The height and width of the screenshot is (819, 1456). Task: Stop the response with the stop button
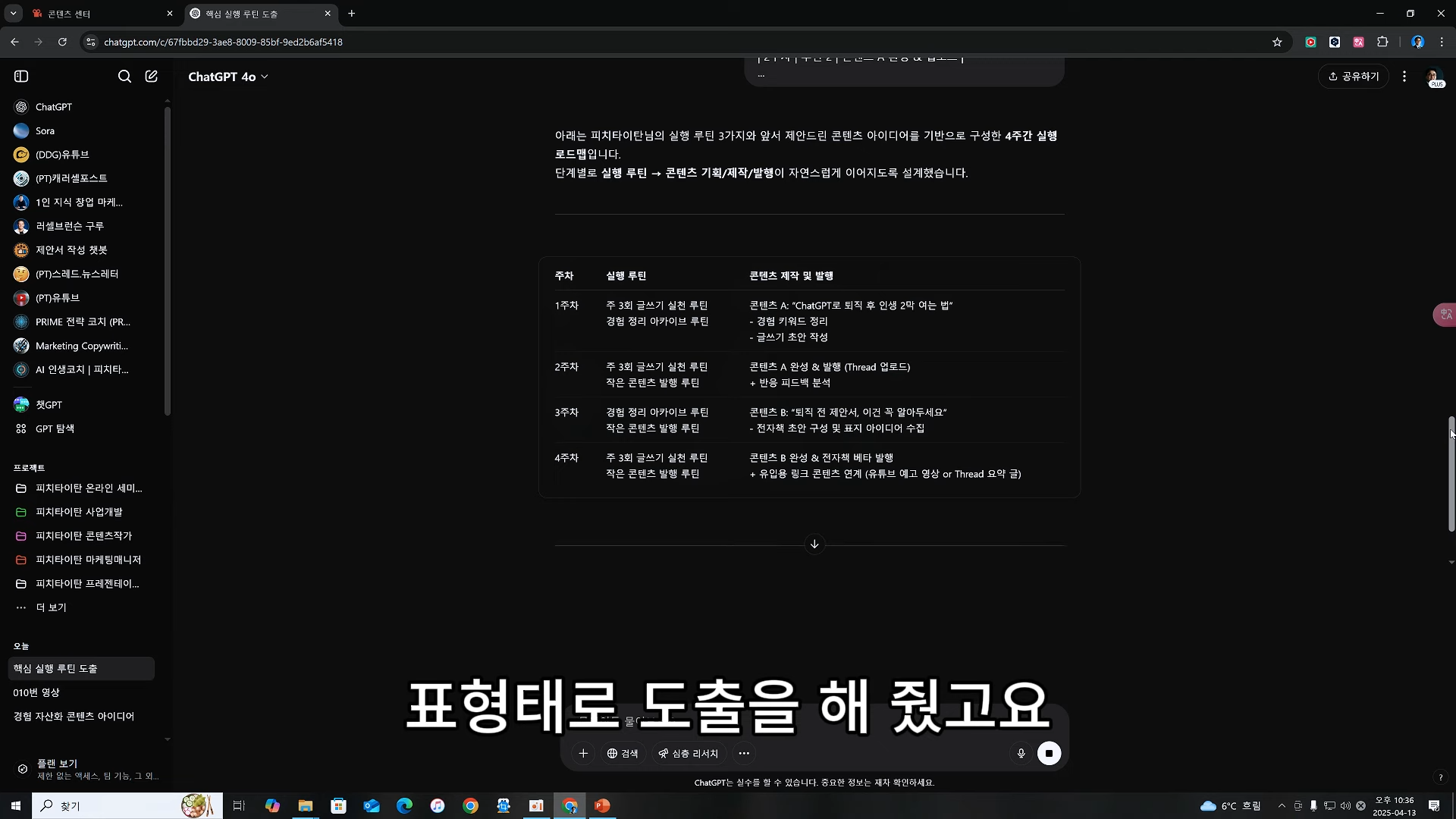tap(1049, 753)
